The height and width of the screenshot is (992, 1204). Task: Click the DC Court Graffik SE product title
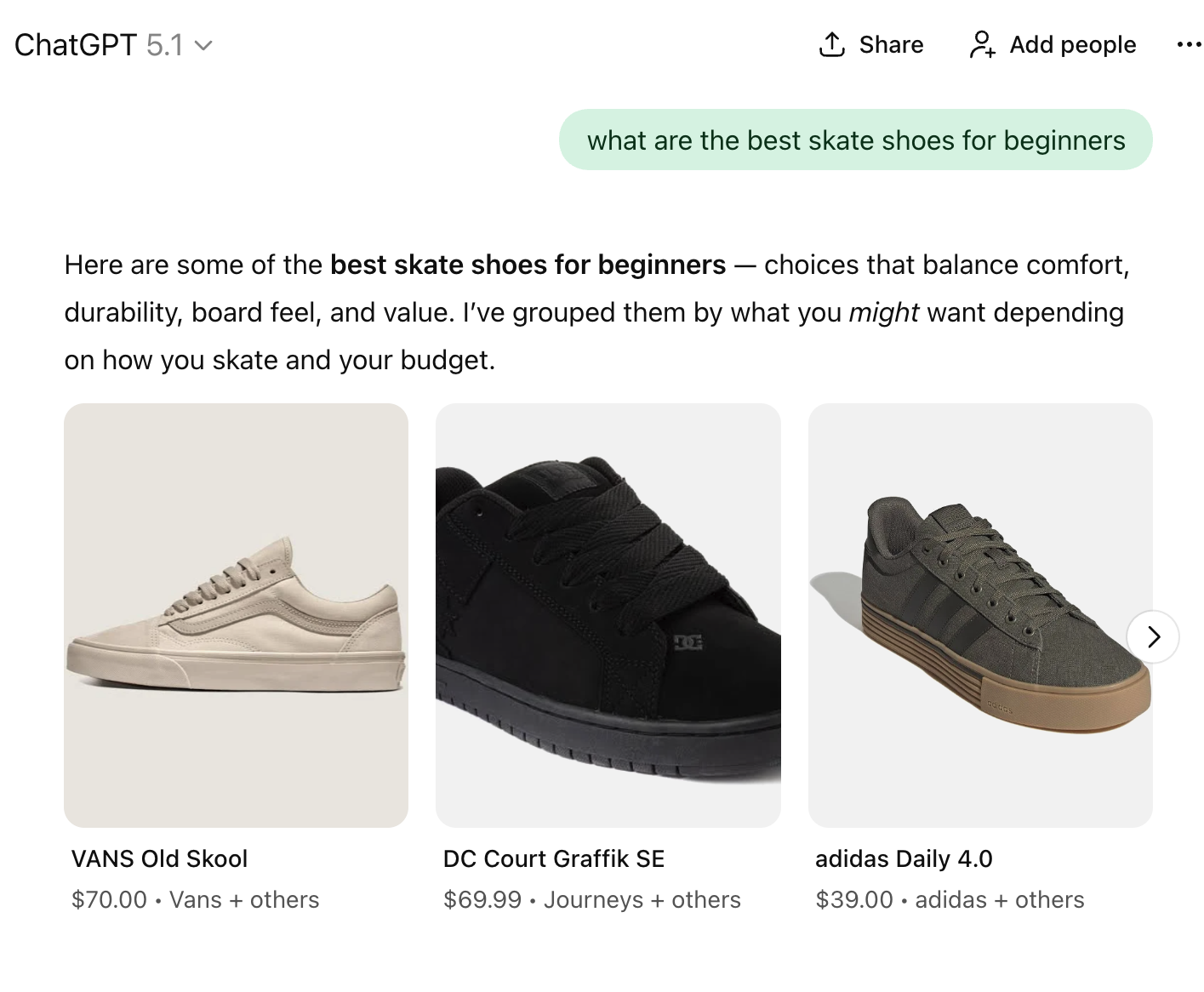coord(554,858)
